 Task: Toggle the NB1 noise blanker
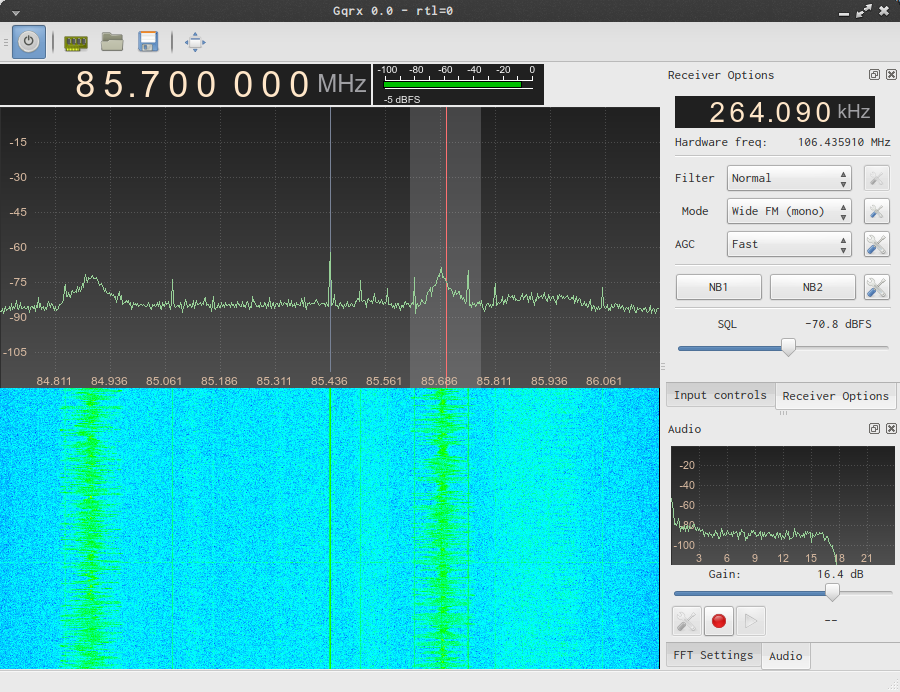(719, 287)
